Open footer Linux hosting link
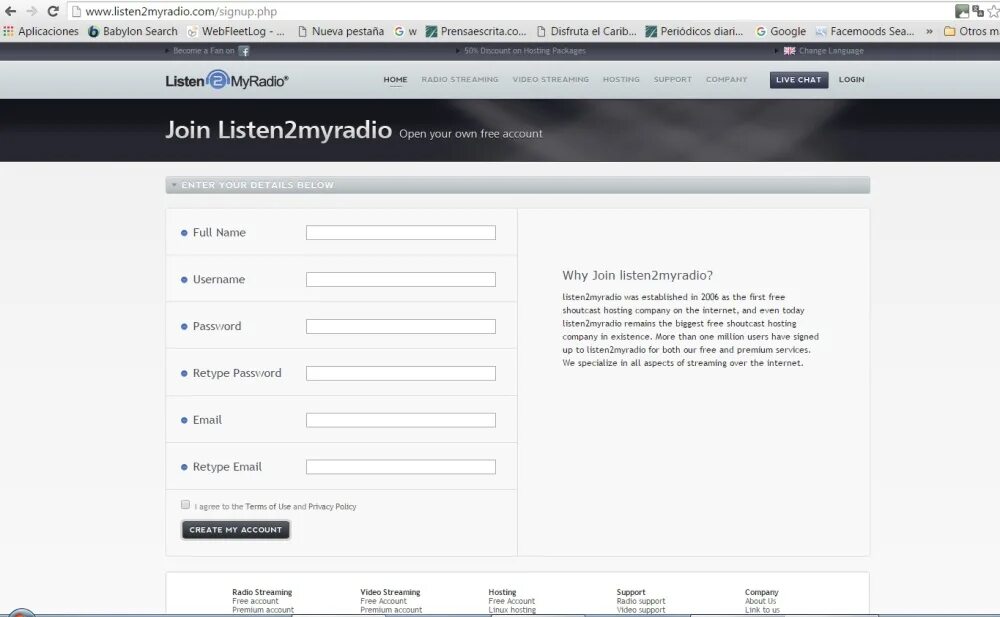Screen dimensions: 1000x617 (512, 610)
